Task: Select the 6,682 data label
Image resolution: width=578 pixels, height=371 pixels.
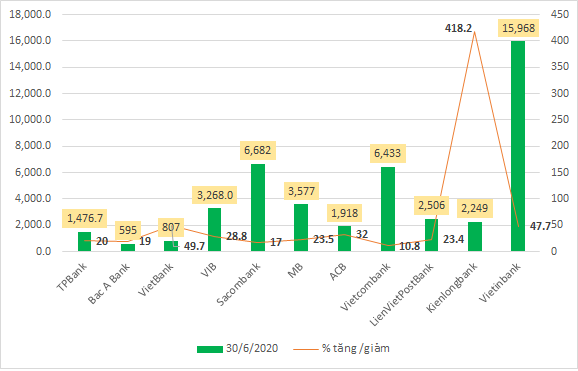Action: point(258,150)
